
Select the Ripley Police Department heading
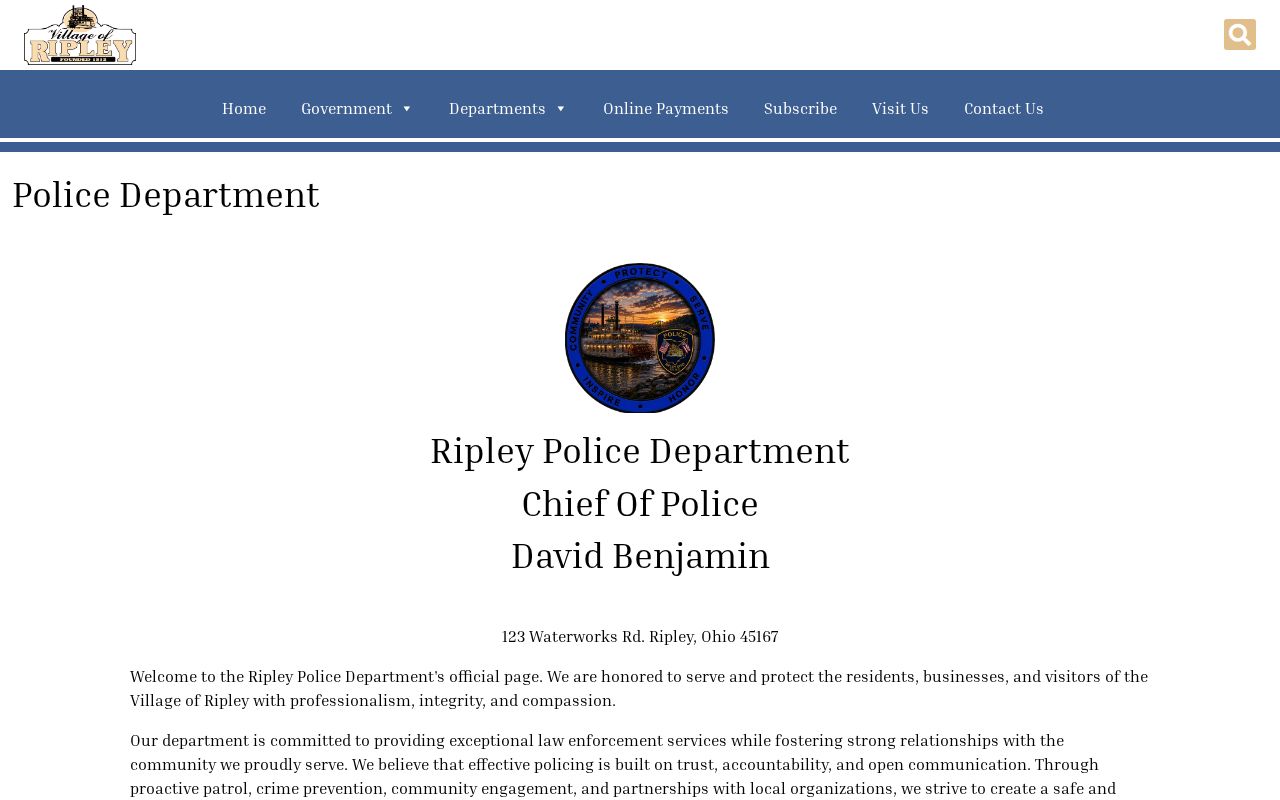[x=640, y=450]
